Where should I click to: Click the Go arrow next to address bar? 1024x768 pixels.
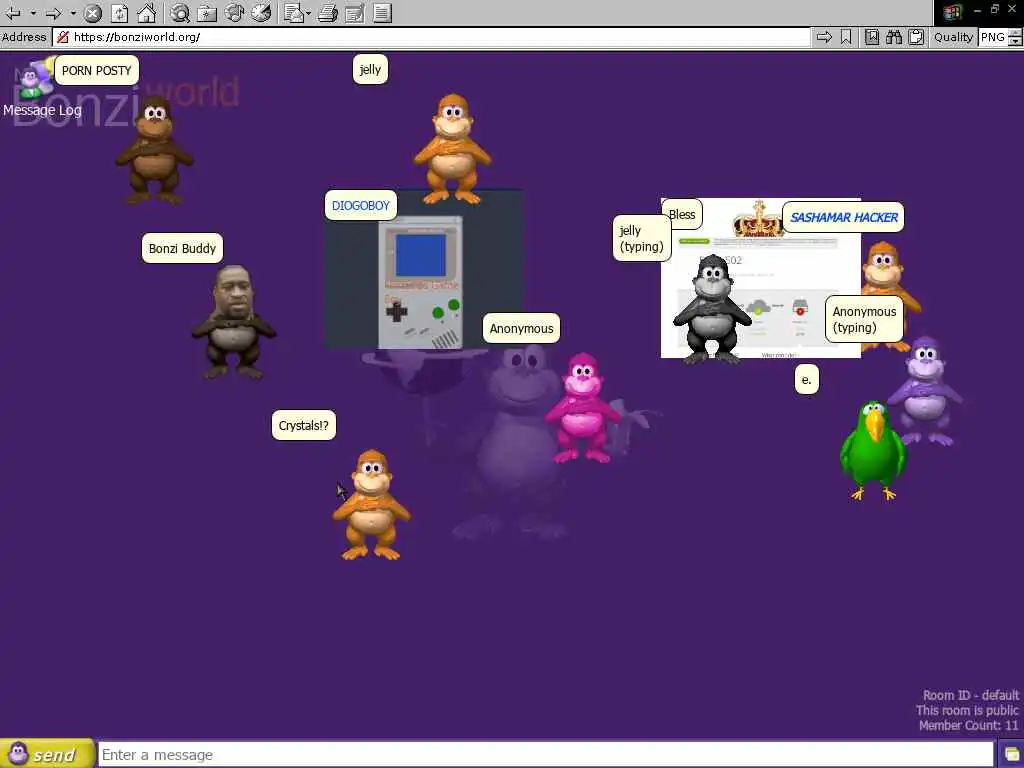pyautogui.click(x=824, y=37)
